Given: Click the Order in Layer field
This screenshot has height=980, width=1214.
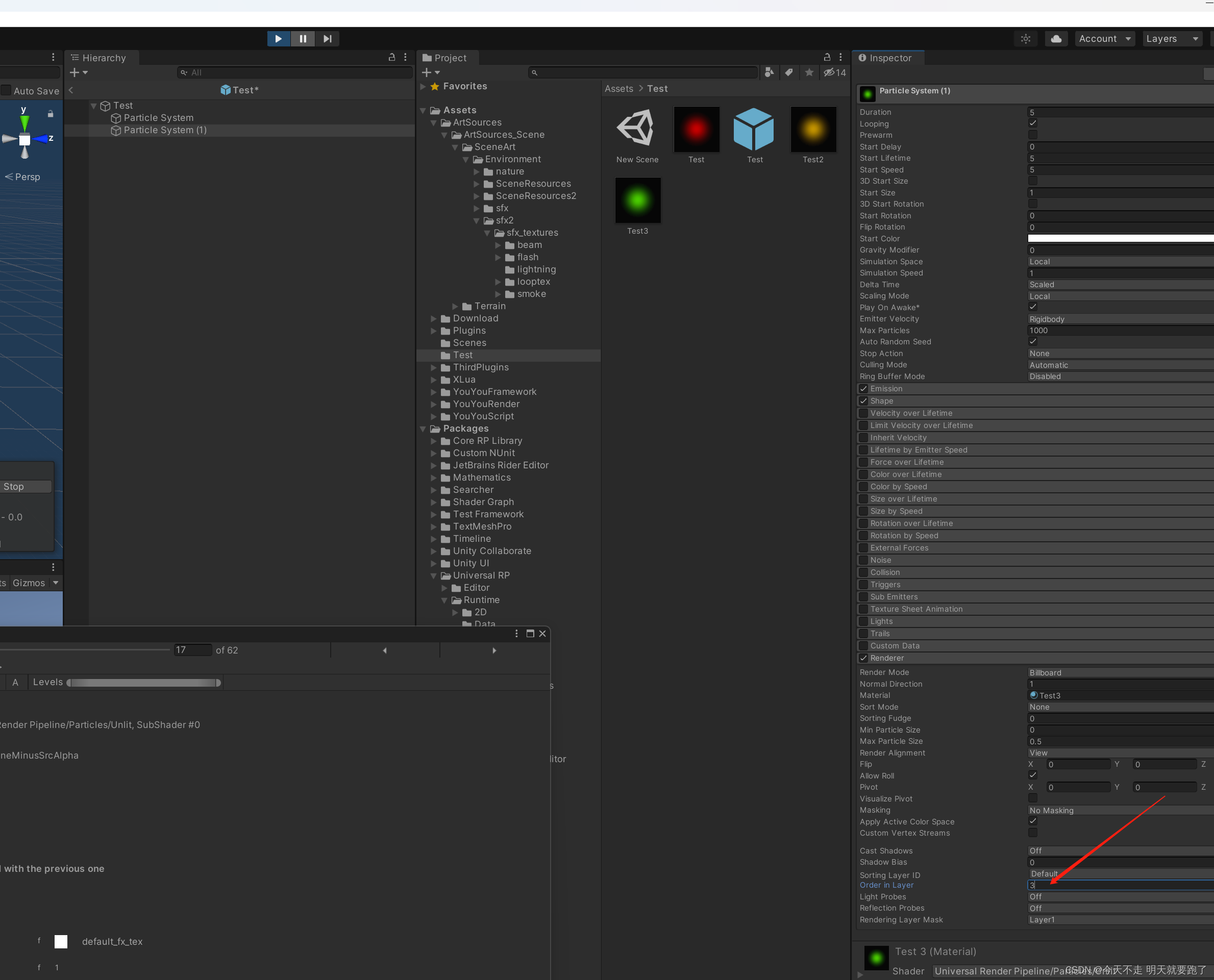Looking at the screenshot, I should (x=1120, y=885).
